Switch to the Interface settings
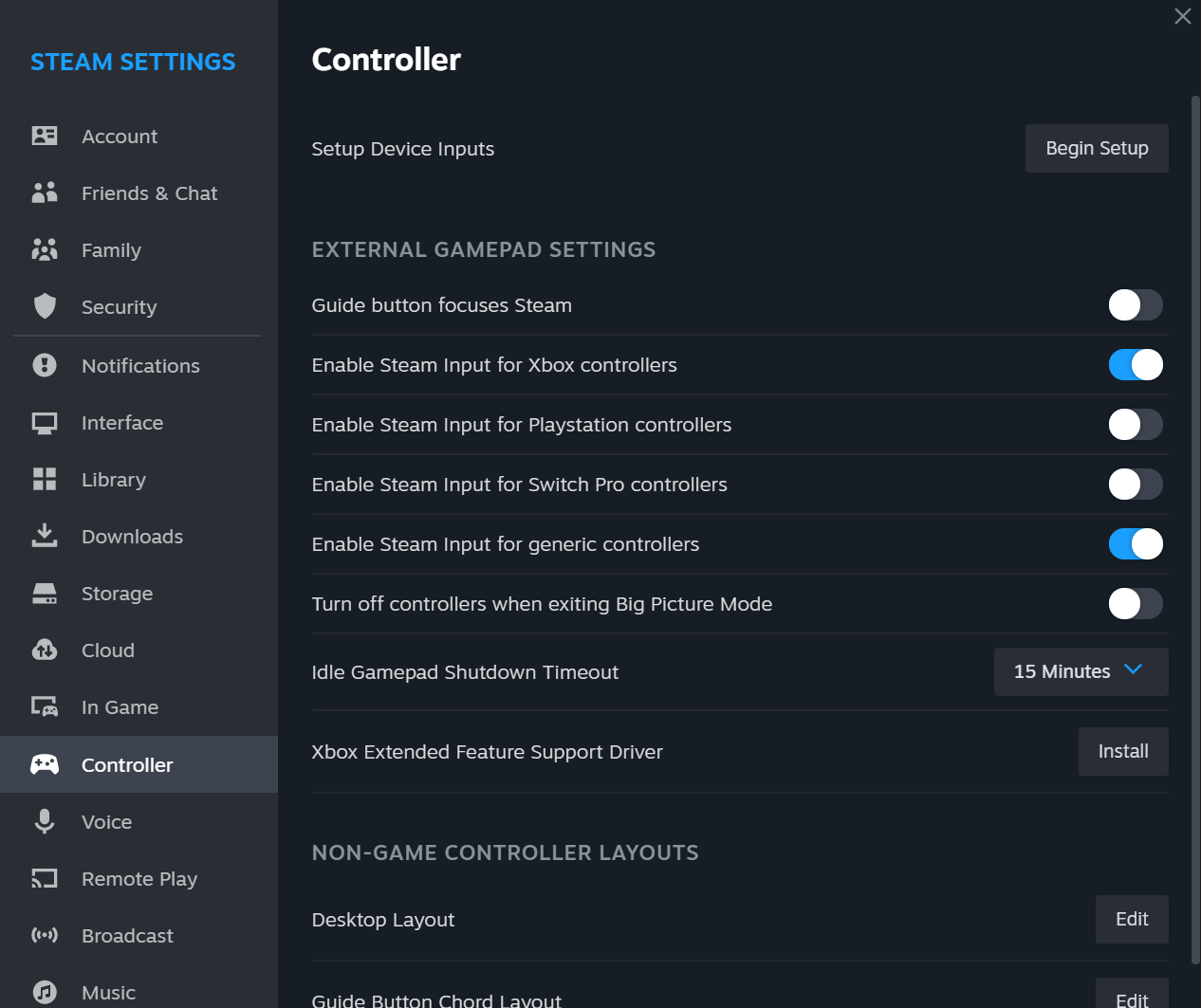 122,423
